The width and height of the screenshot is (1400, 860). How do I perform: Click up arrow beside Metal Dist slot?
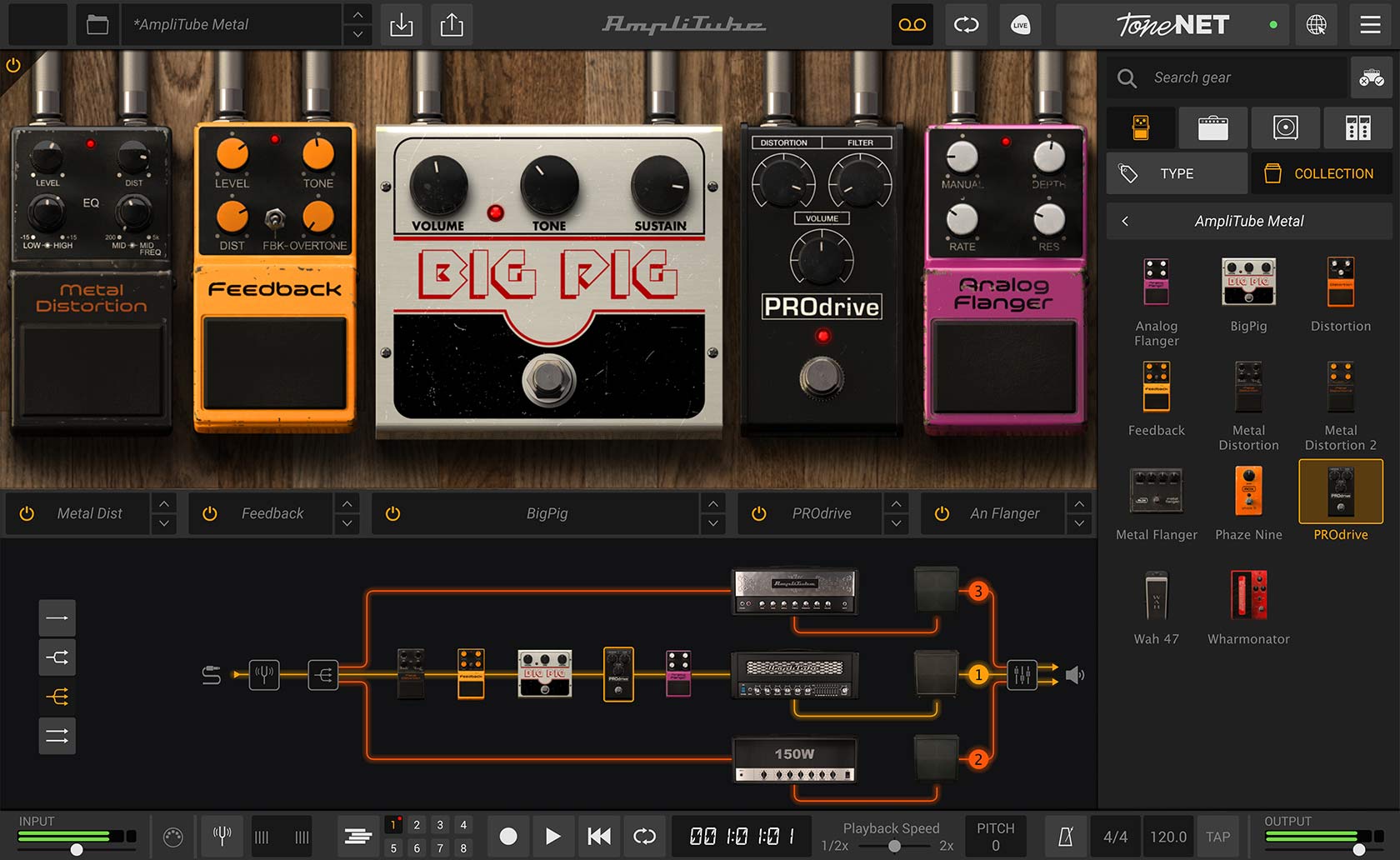coord(164,503)
